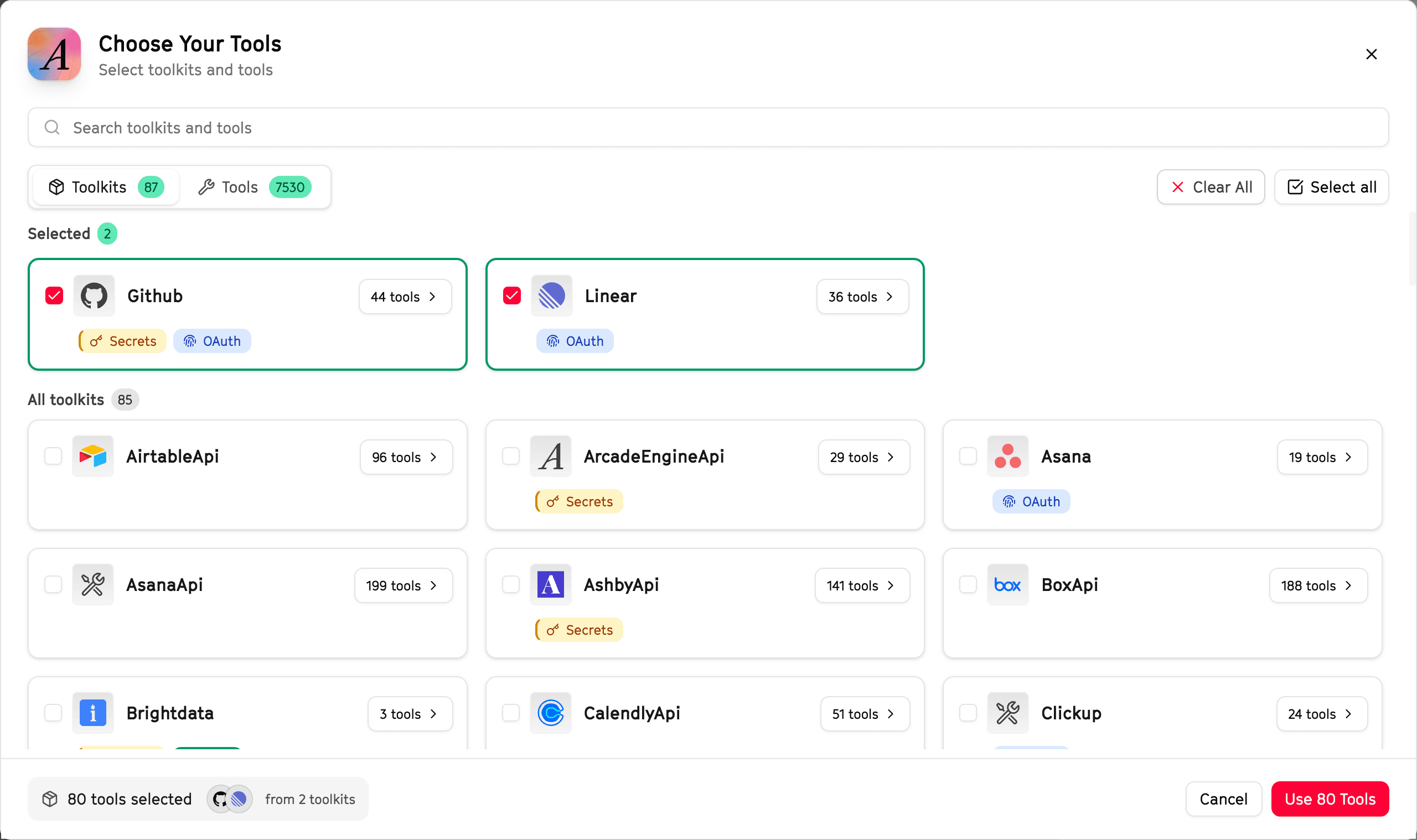Expand AsanaApi's 199 tools list
Viewport: 1417px width, 840px height.
point(403,585)
